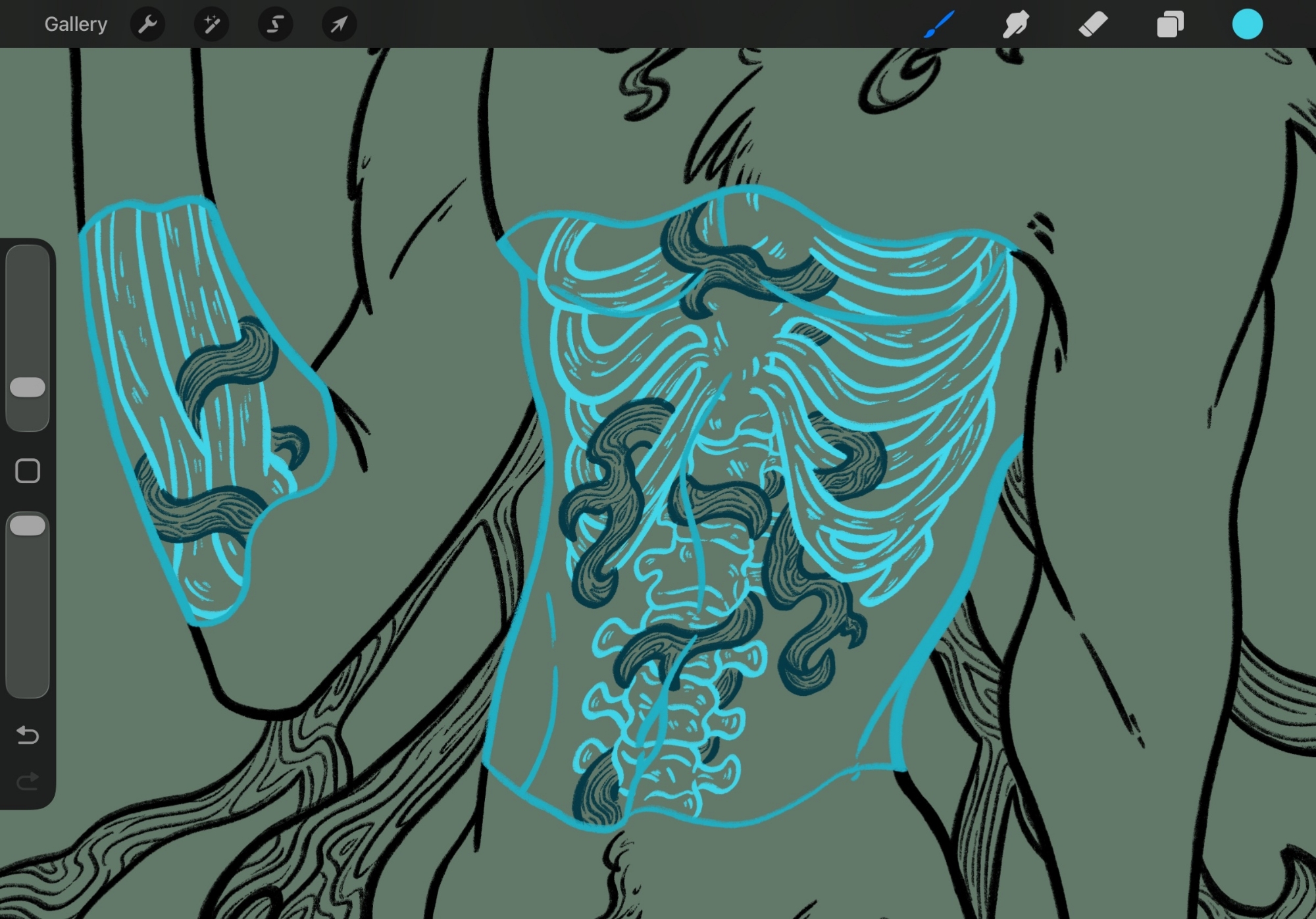Return to the Gallery
Image resolution: width=1316 pixels, height=919 pixels.
pos(75,24)
